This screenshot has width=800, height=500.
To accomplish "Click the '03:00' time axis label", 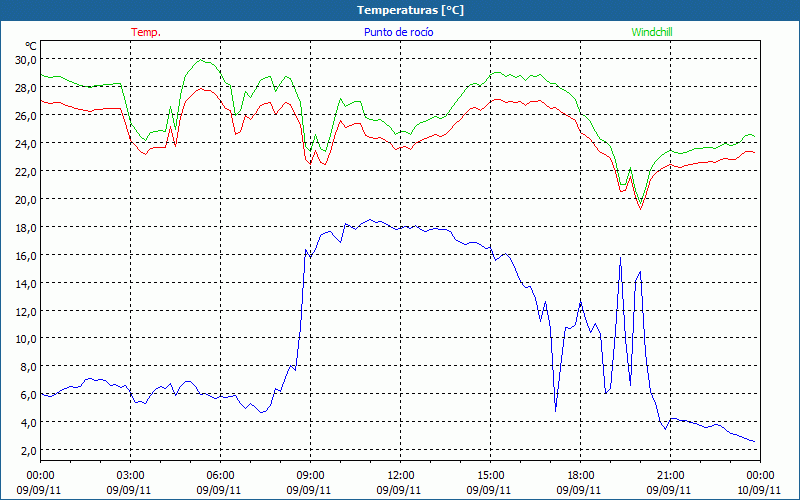I will [131, 476].
